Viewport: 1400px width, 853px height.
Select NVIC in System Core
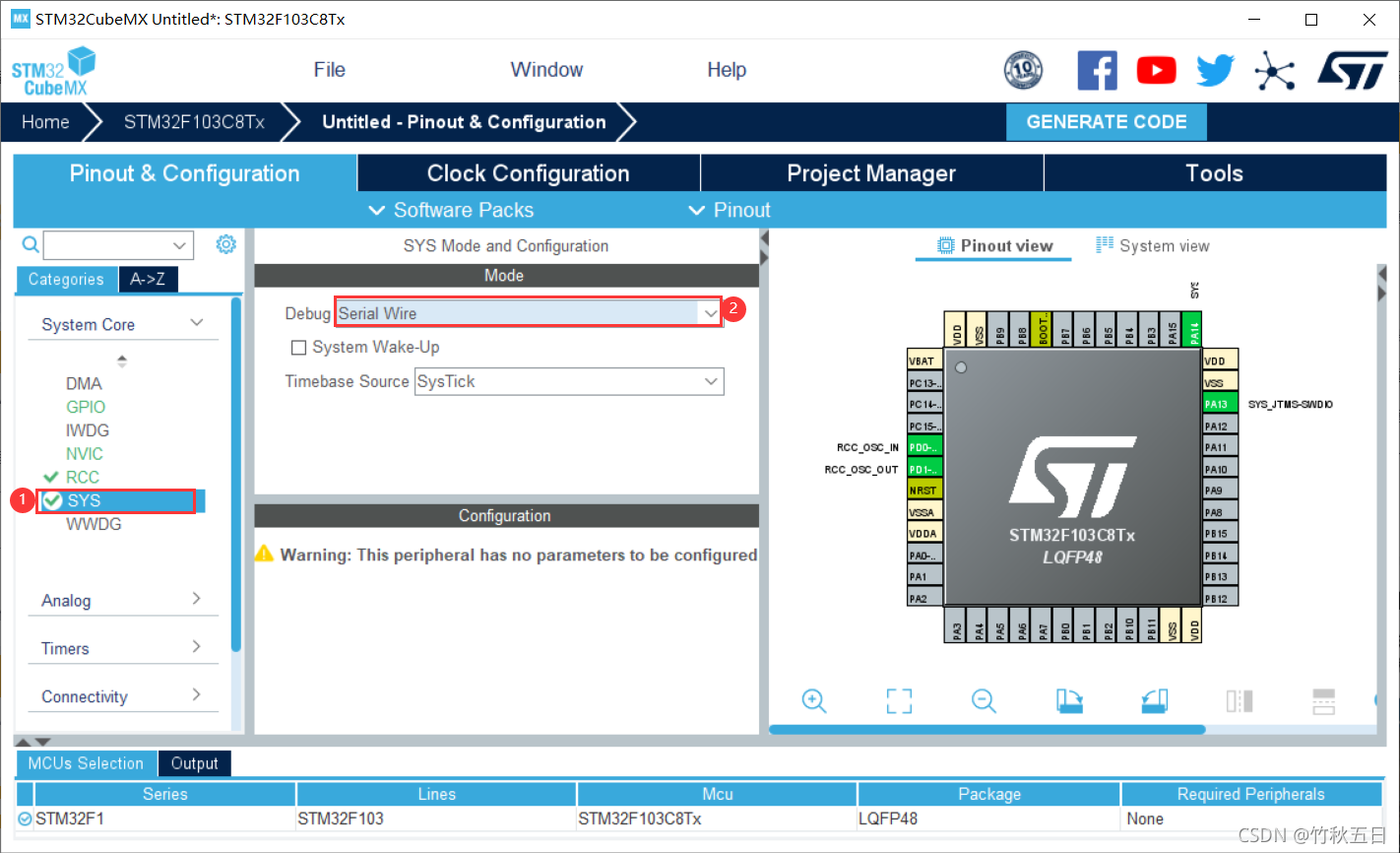click(85, 454)
